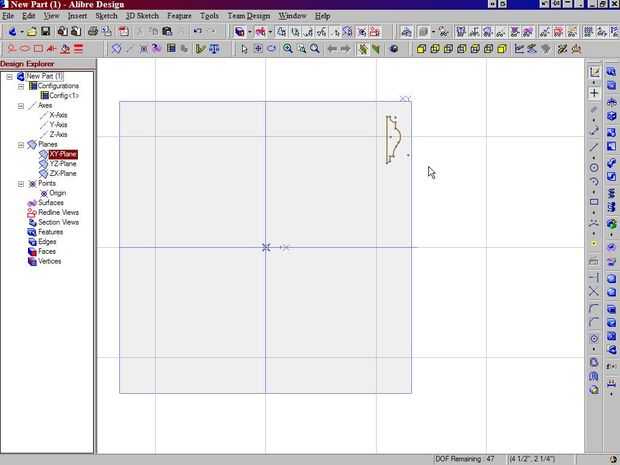Select Redline Views in the tree
Viewport: 620px width, 465px height.
point(59,213)
